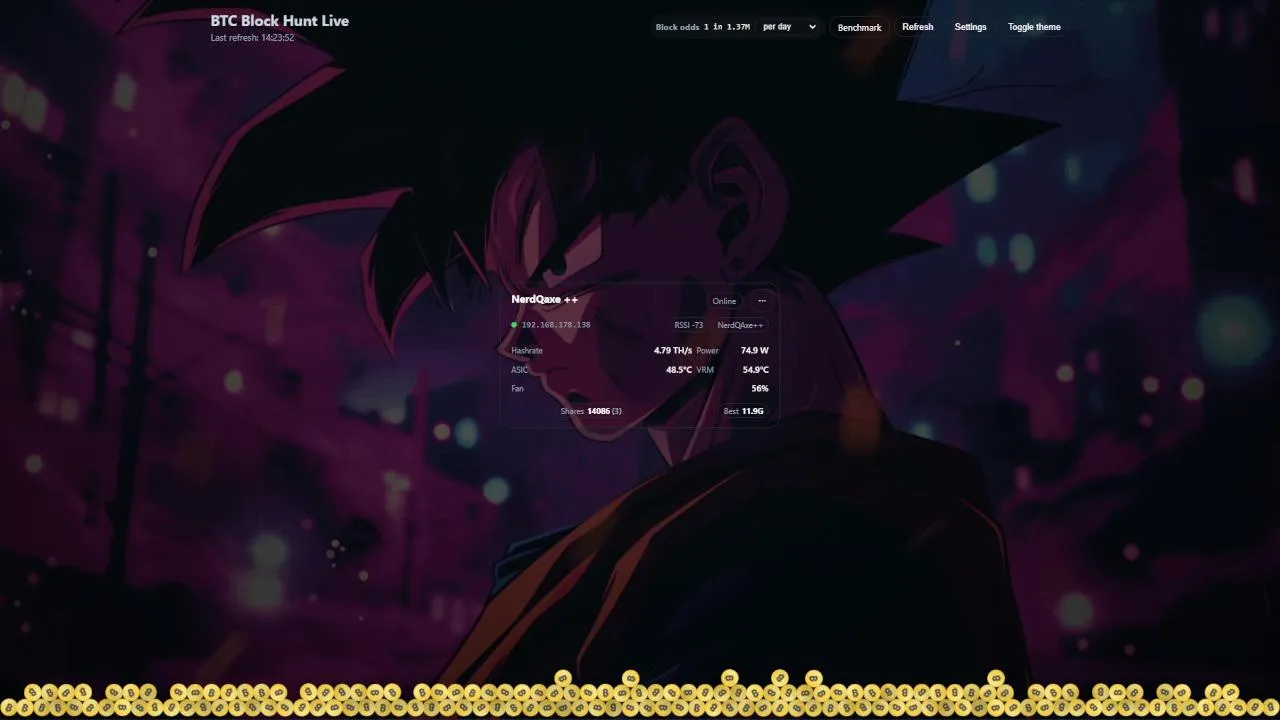
Task: Click the 'Last refresh: 14:23:52' text
Action: 252,38
